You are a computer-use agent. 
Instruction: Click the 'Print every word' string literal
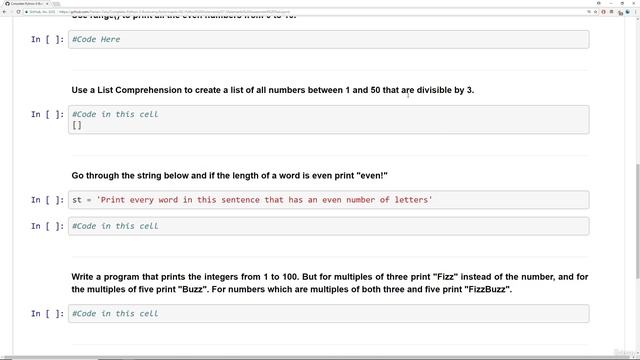pos(264,200)
